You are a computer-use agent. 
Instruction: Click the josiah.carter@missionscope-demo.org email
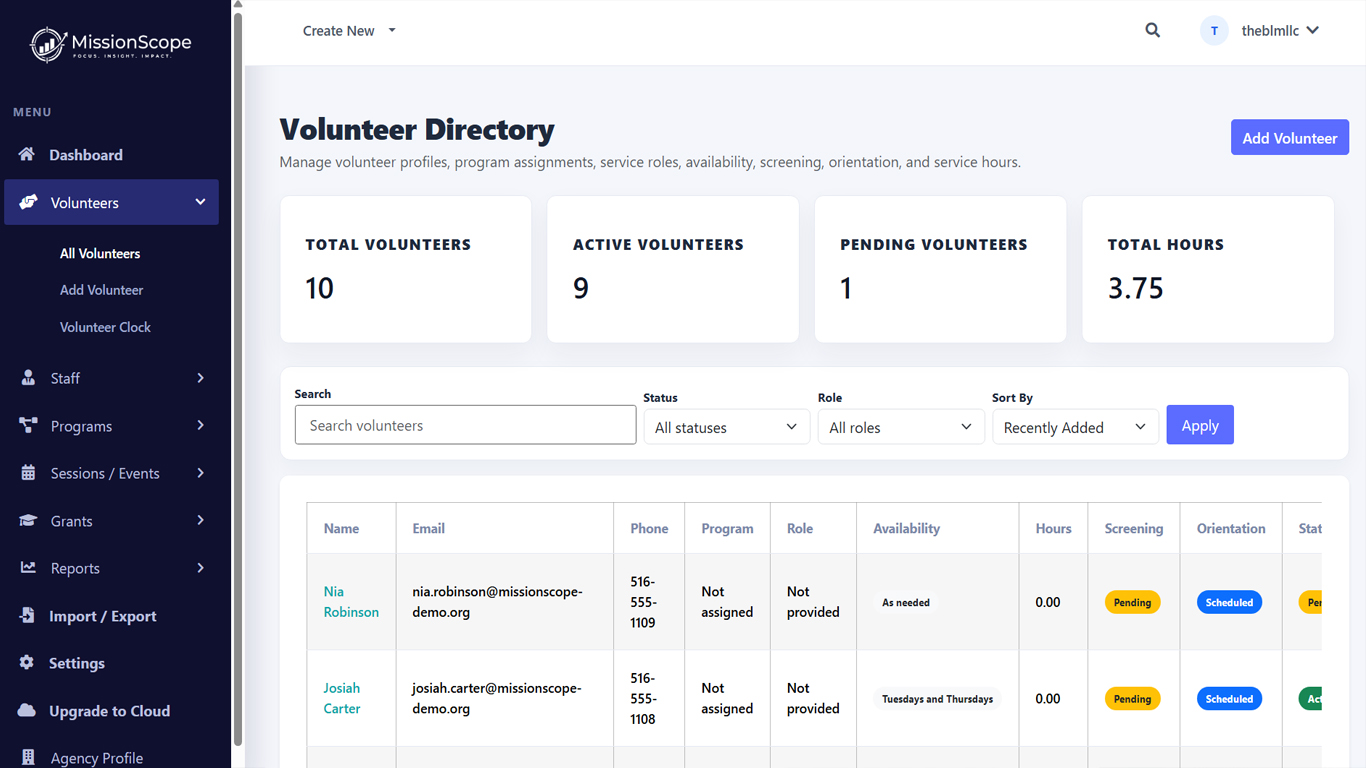pos(497,698)
